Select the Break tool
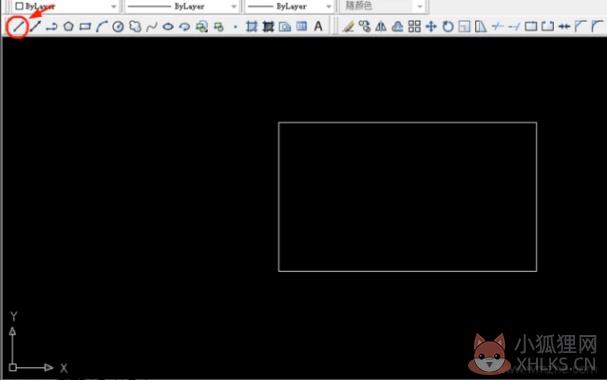The width and height of the screenshot is (607, 380). click(x=547, y=27)
